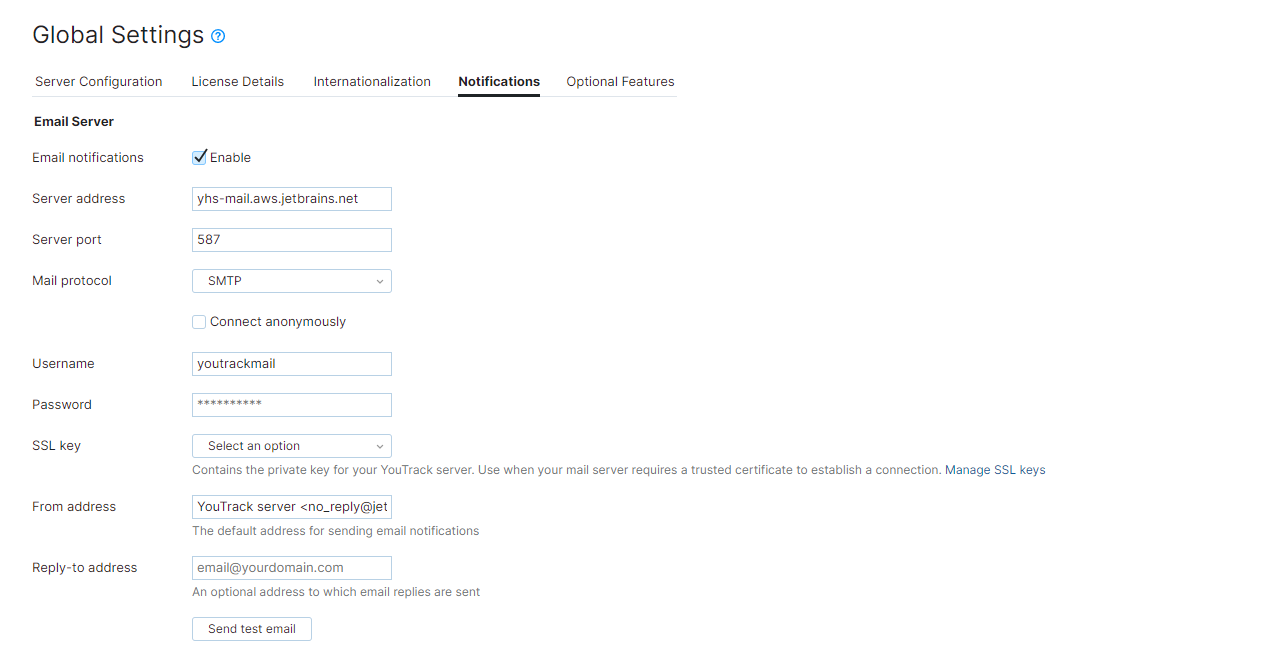The image size is (1284, 667).
Task: Click the Reply-to address field
Action: point(291,567)
